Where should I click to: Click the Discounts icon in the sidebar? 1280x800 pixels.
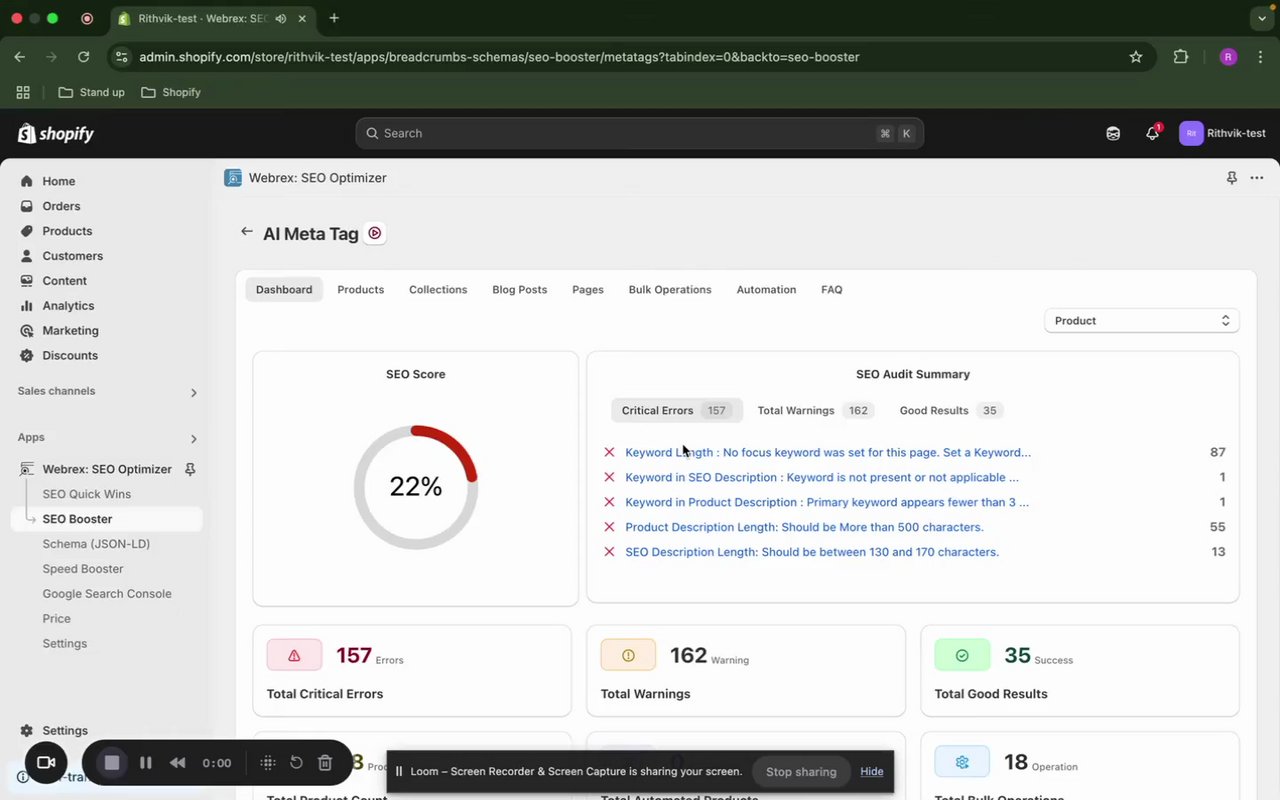27,356
